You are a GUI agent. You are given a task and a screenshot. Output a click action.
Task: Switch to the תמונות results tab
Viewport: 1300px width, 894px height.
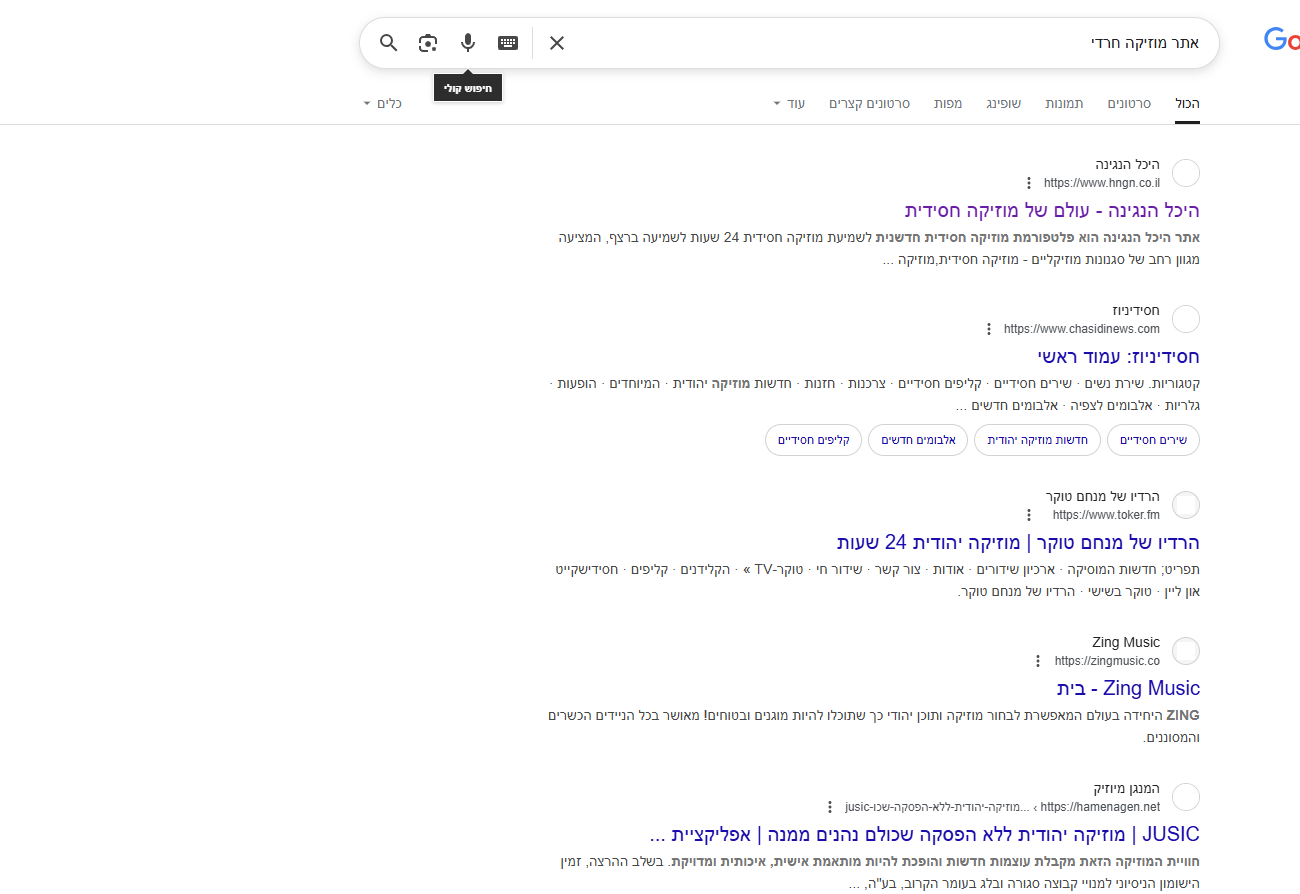pos(1064,103)
